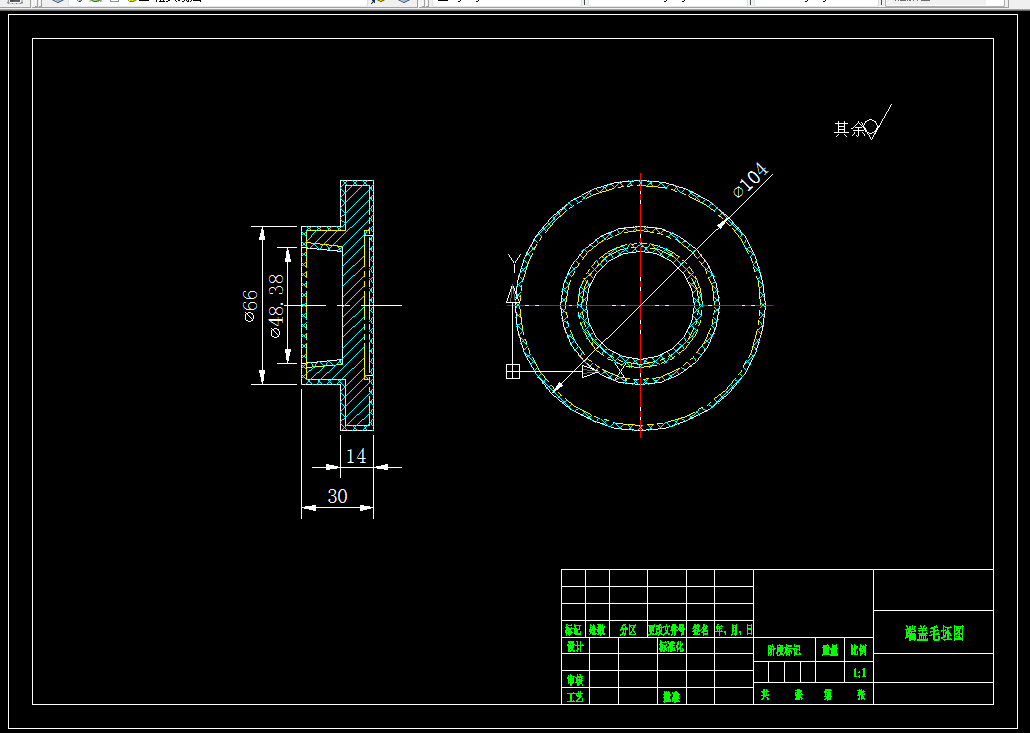Viewport: 1030px width, 733px height.
Task: Select the ø104 diameter dimension text
Action: (751, 179)
